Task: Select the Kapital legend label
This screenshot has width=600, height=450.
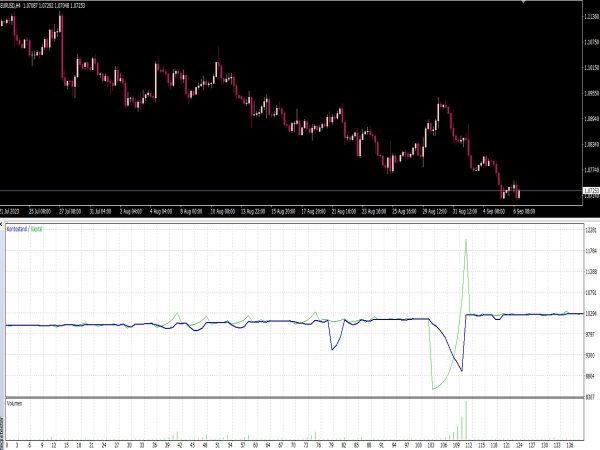Action: 36,229
